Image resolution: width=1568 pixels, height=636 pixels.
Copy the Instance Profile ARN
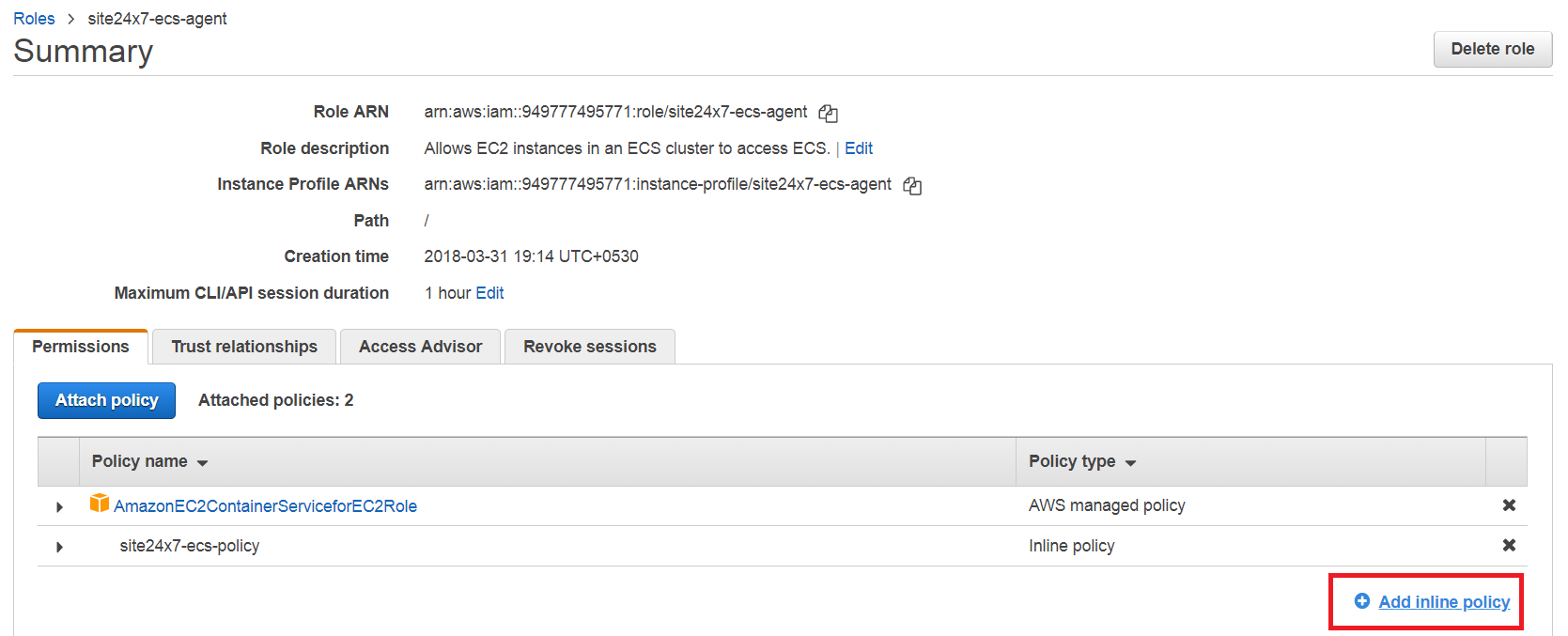912,186
